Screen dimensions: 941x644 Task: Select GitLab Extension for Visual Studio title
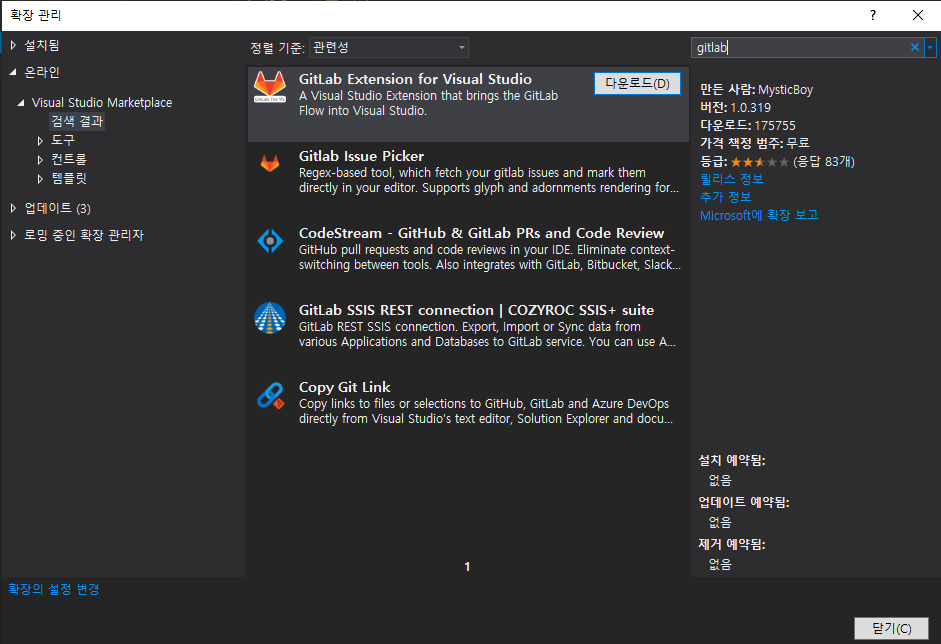415,79
